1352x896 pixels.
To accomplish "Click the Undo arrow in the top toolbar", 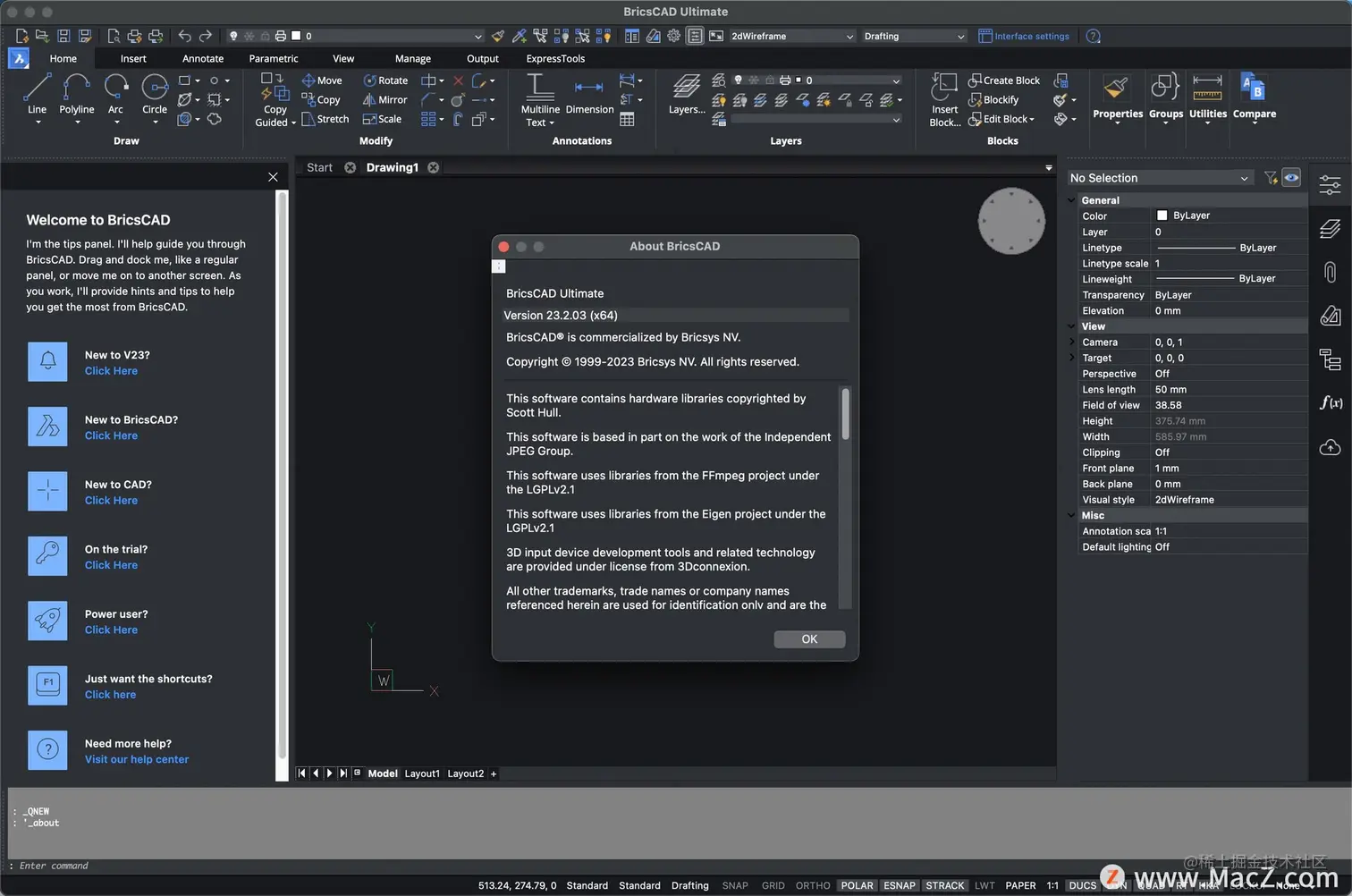I will pyautogui.click(x=184, y=36).
